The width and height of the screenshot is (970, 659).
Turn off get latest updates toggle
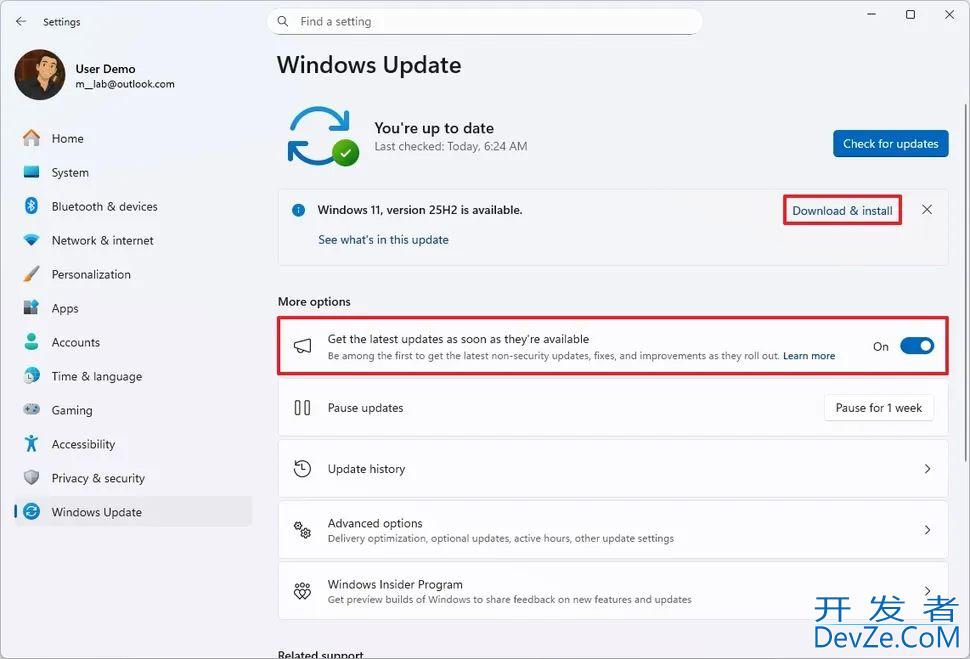click(916, 346)
